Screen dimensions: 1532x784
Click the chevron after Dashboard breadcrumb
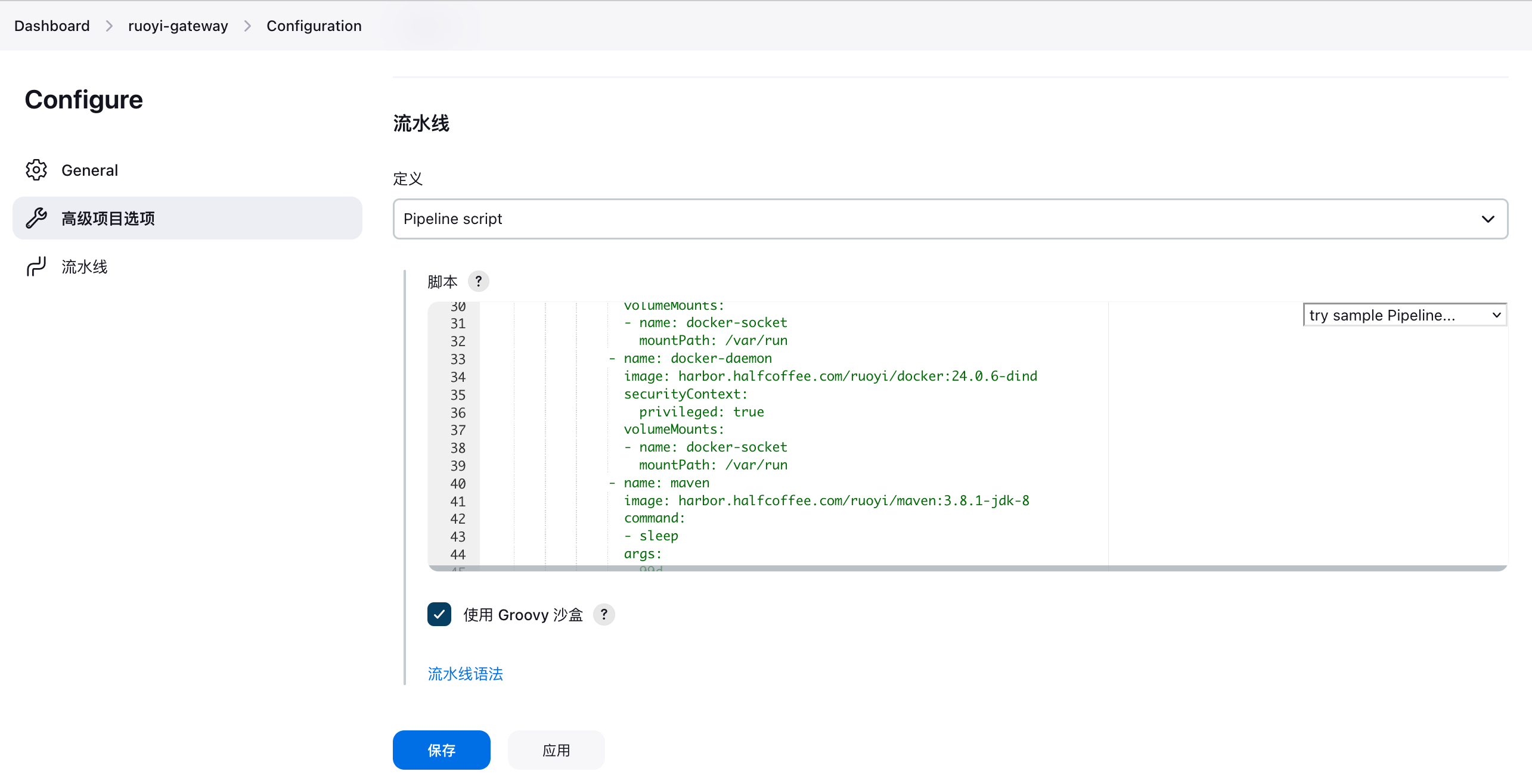(109, 26)
